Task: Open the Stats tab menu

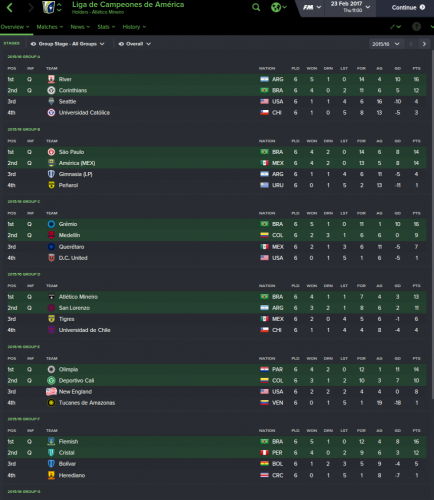Action: click(106, 27)
